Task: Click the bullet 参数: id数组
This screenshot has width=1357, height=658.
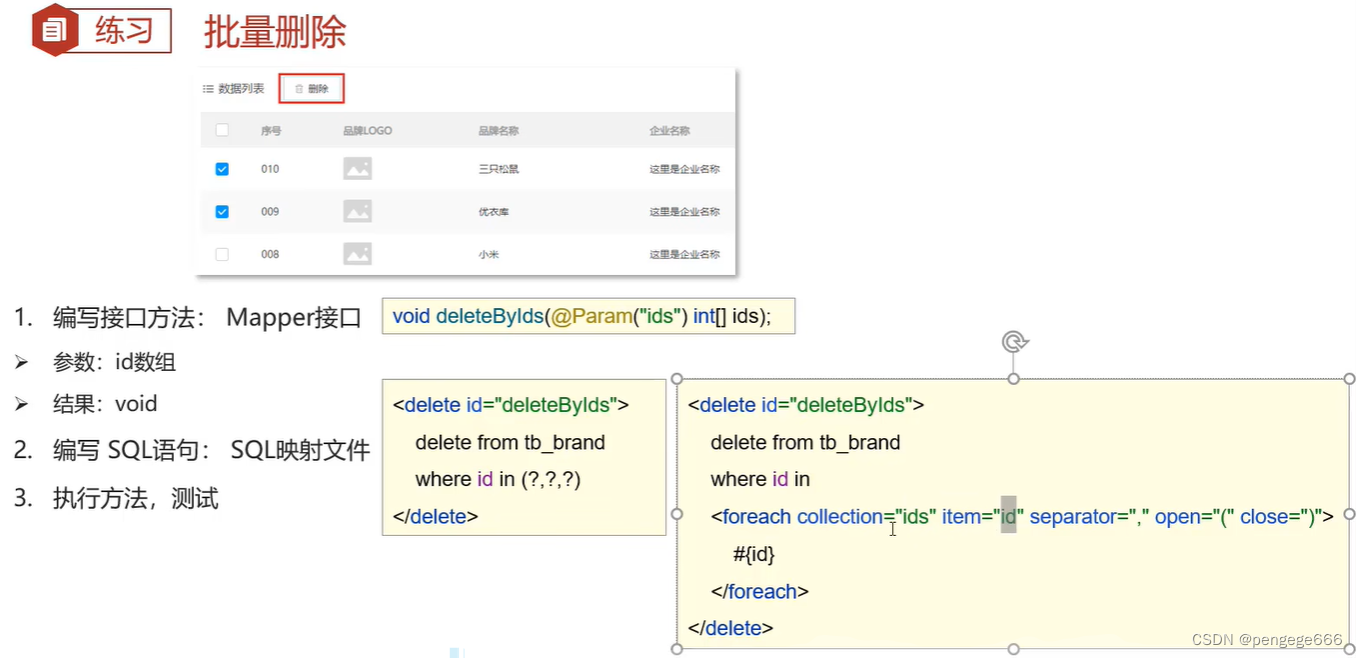Action: pyautogui.click(x=114, y=362)
